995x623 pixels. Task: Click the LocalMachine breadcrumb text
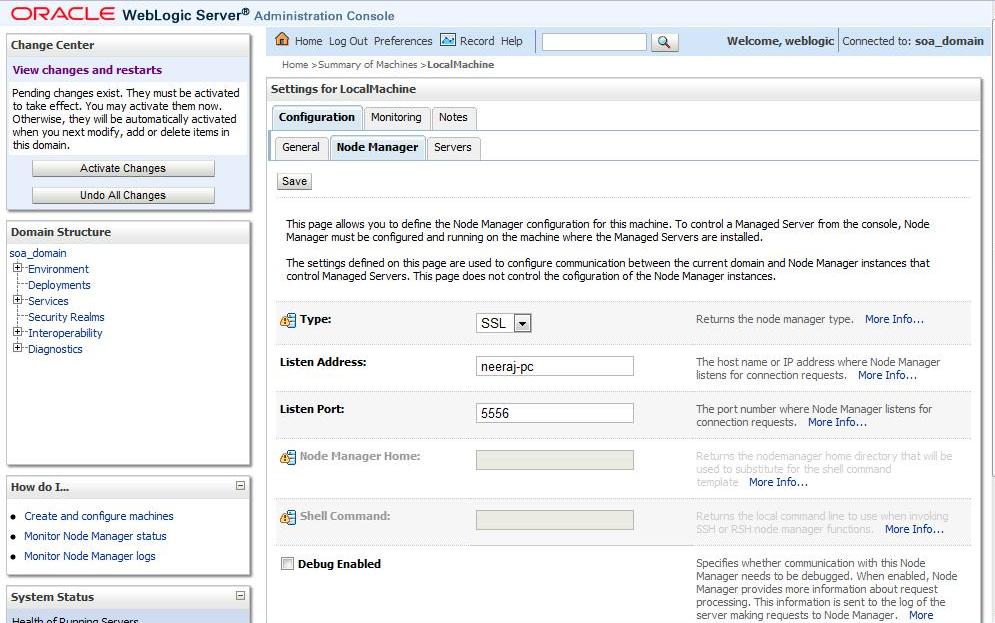tap(461, 65)
